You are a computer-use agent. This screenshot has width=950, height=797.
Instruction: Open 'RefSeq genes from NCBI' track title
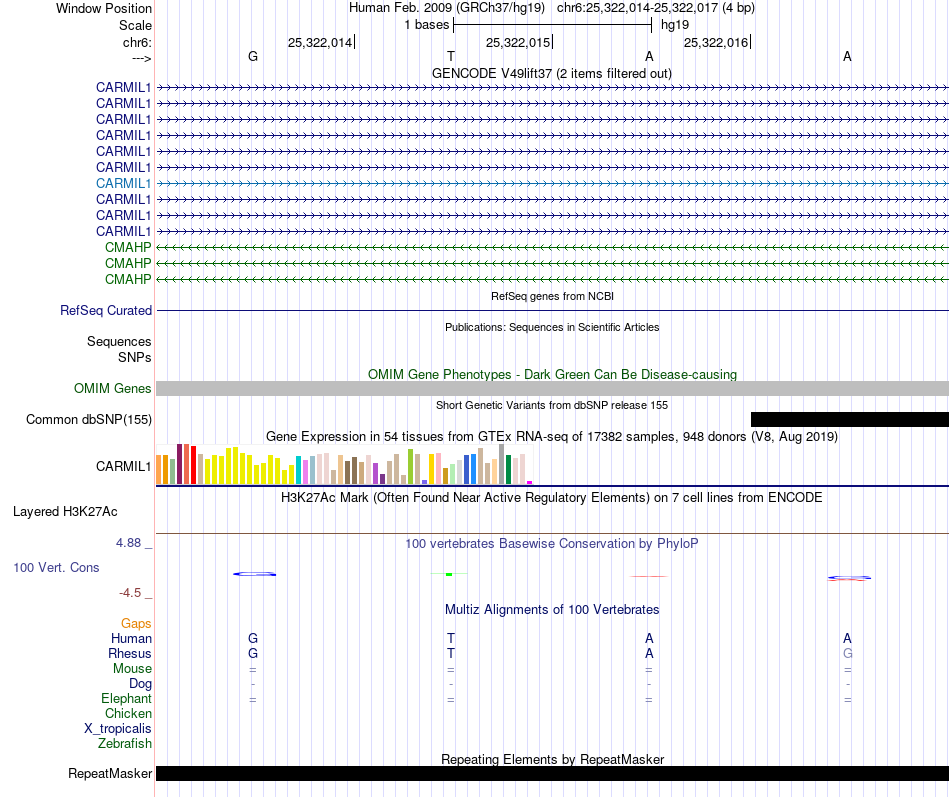[552, 296]
